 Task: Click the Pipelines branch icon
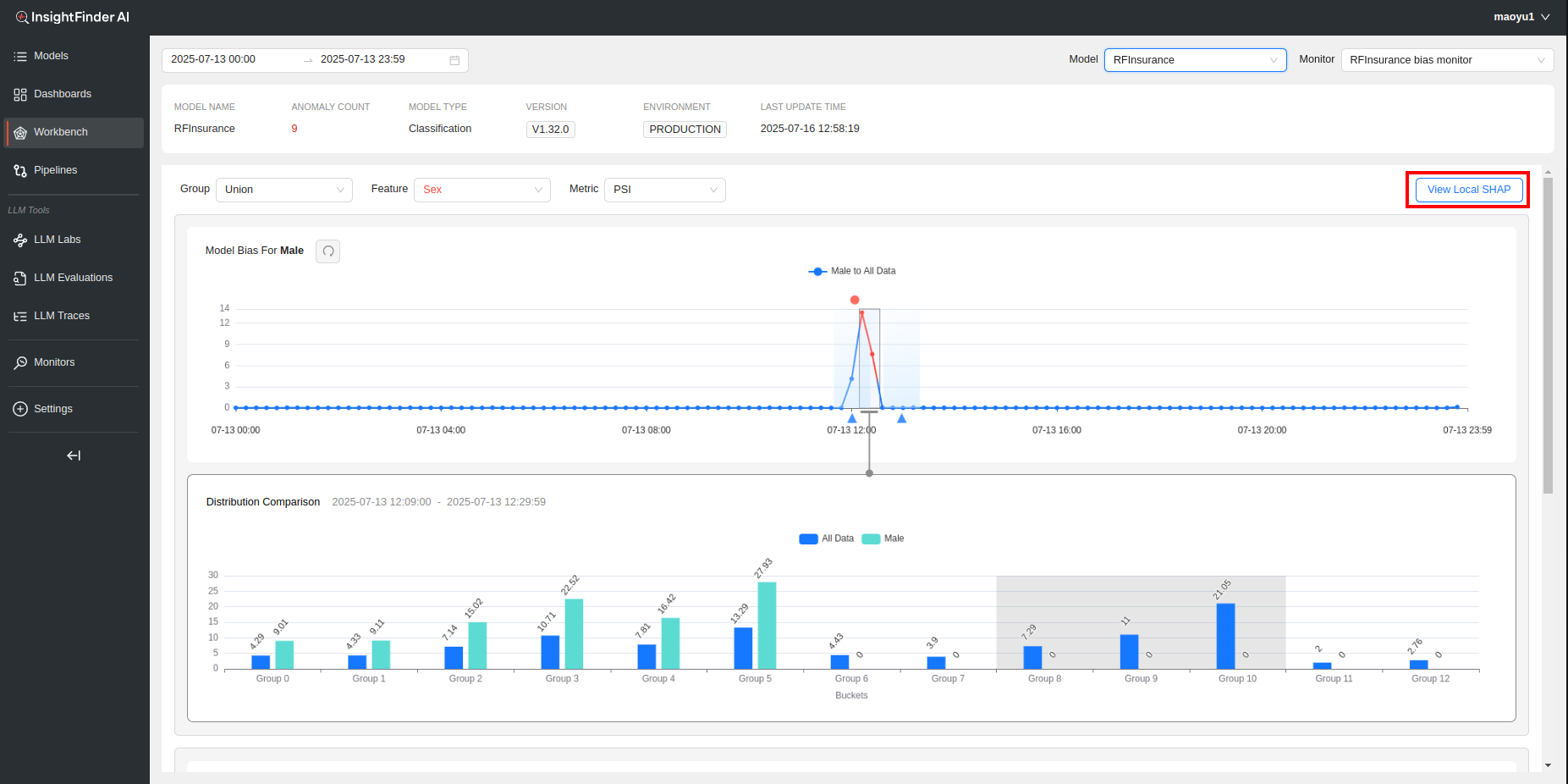tap(20, 170)
